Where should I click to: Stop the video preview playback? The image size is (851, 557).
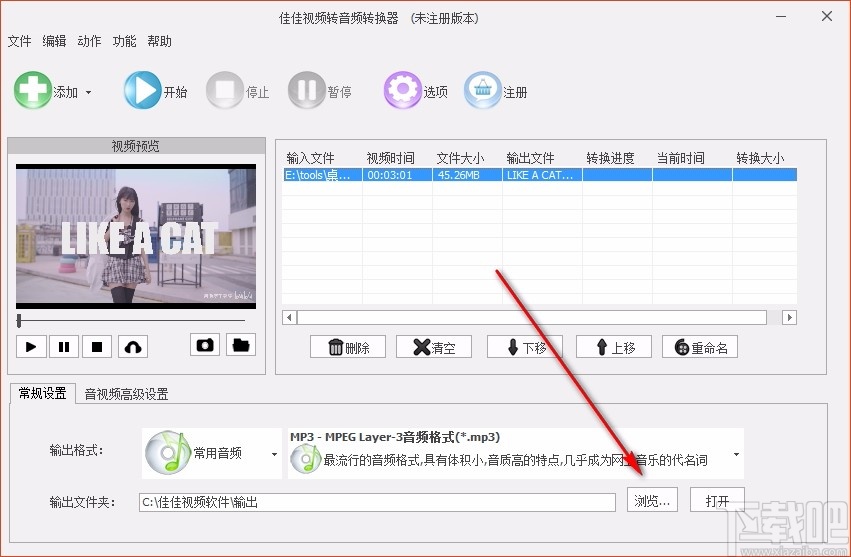(x=97, y=346)
